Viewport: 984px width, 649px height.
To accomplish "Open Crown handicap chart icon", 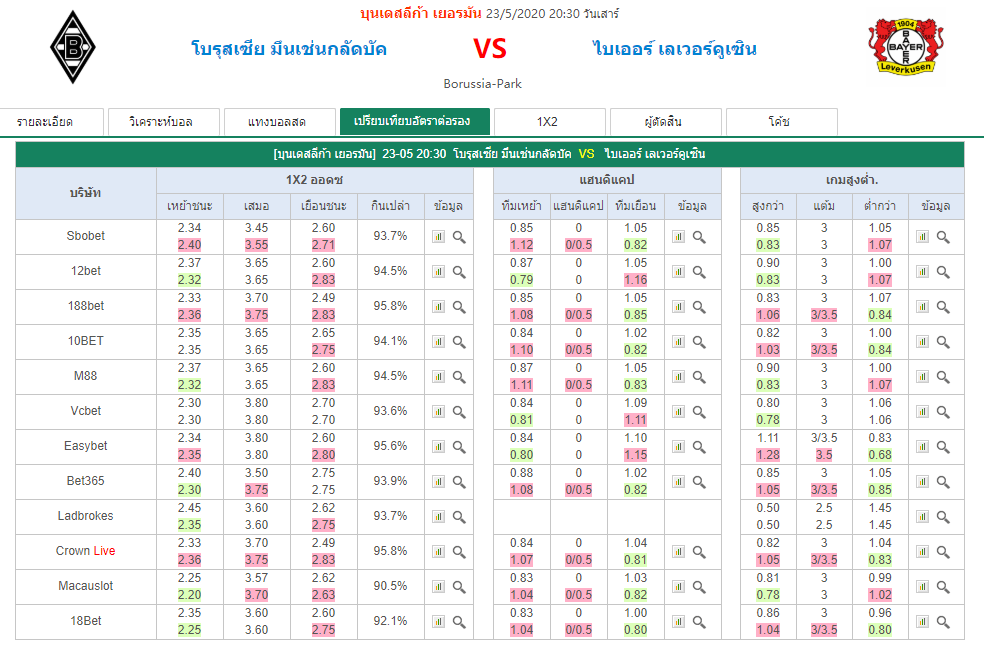I will [678, 552].
